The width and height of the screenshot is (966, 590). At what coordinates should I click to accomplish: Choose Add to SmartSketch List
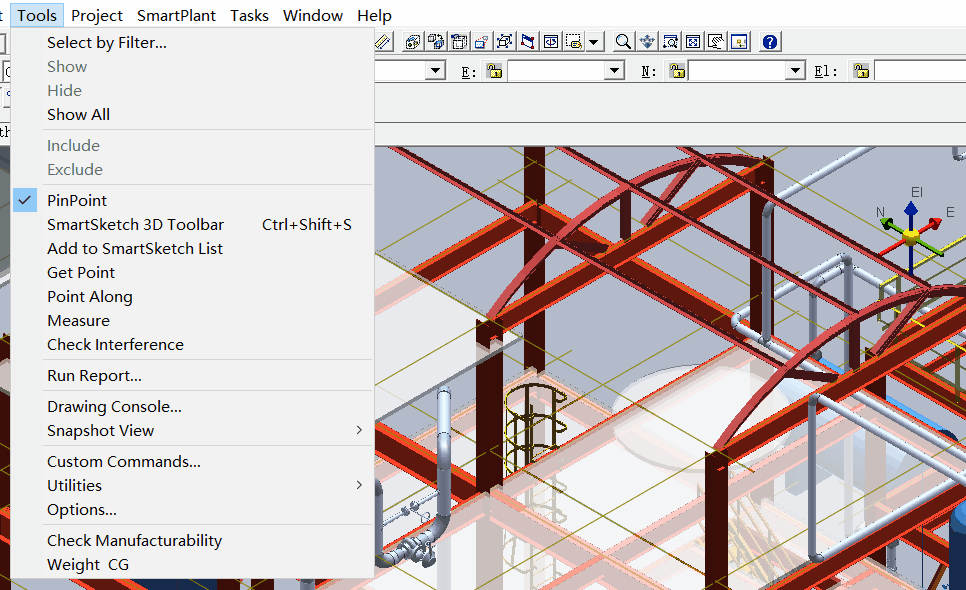tap(193, 248)
